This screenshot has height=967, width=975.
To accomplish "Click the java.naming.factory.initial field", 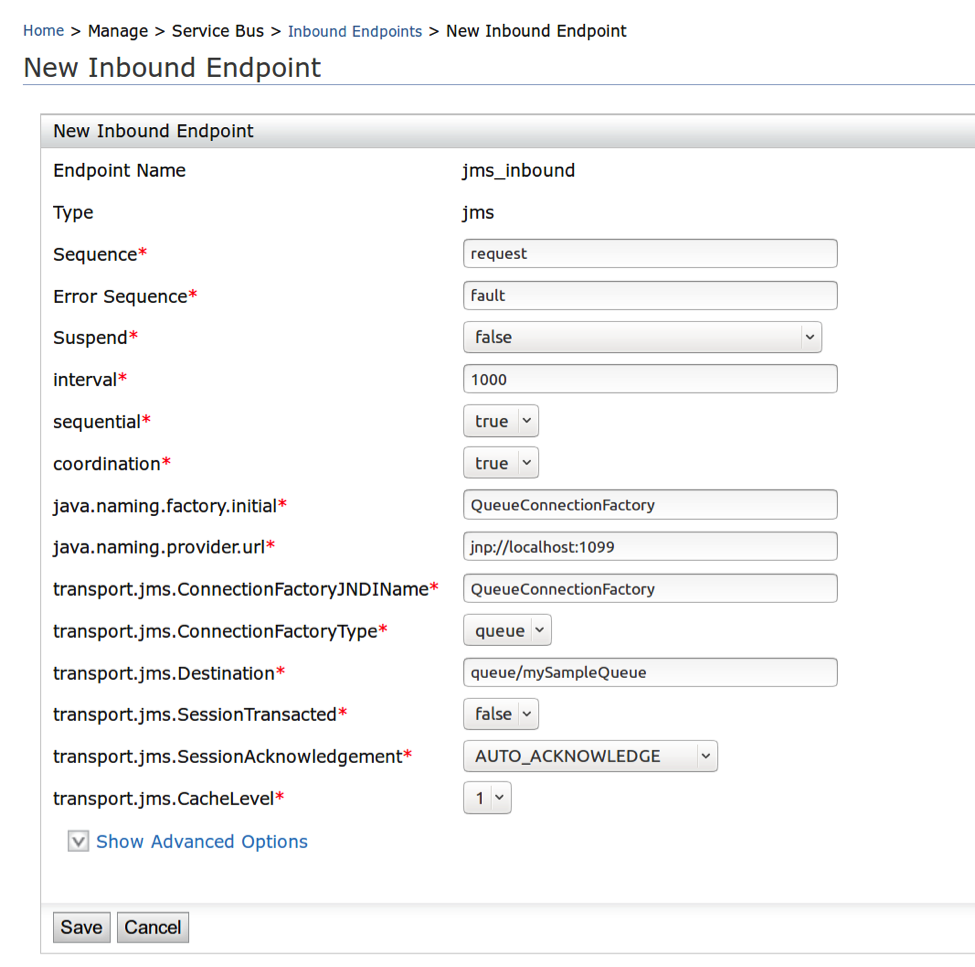I will [x=650, y=505].
